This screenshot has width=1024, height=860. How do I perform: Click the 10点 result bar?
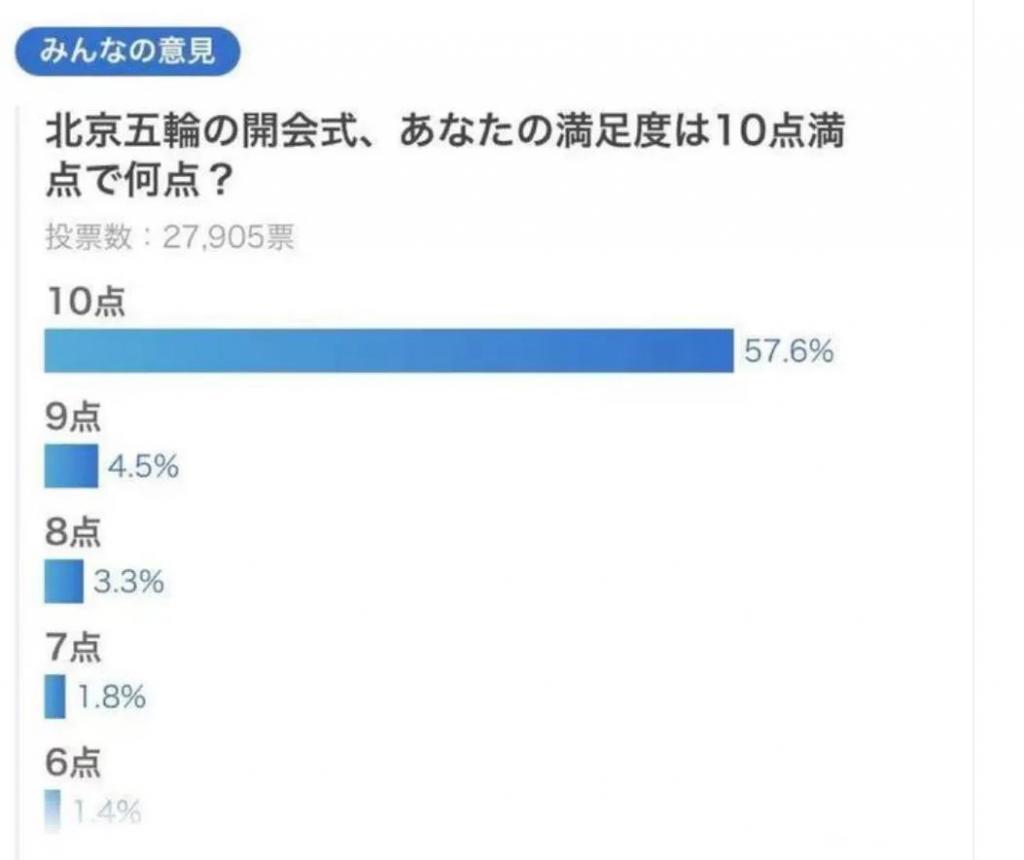click(389, 351)
